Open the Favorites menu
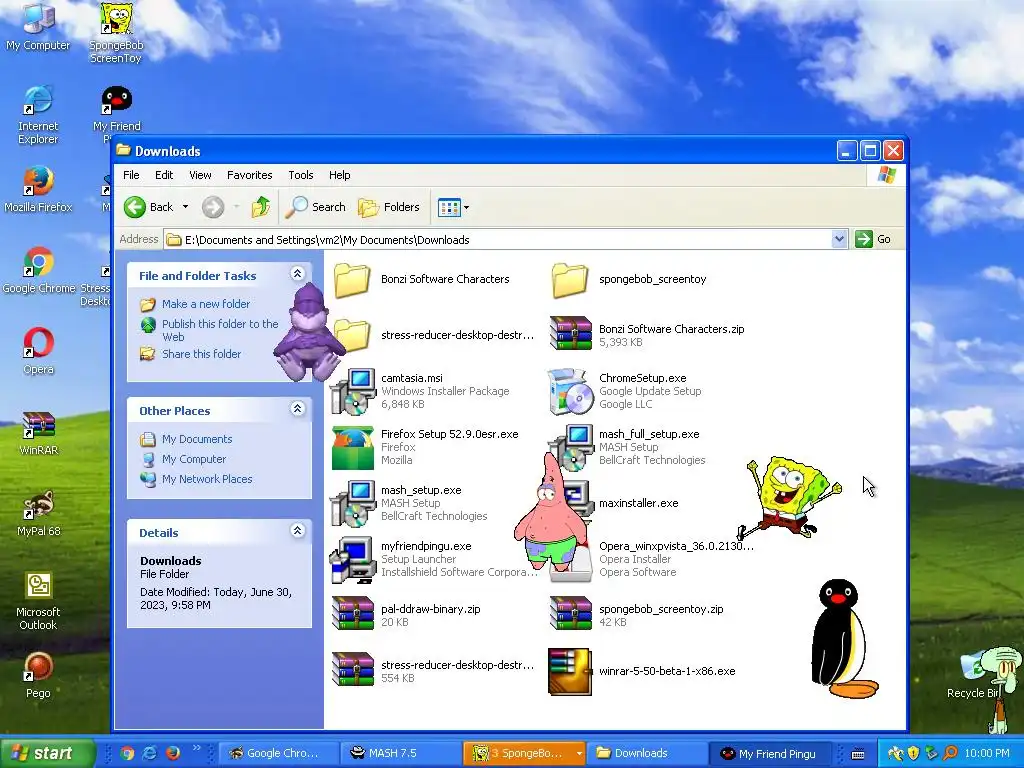Image resolution: width=1024 pixels, height=768 pixels. click(249, 175)
